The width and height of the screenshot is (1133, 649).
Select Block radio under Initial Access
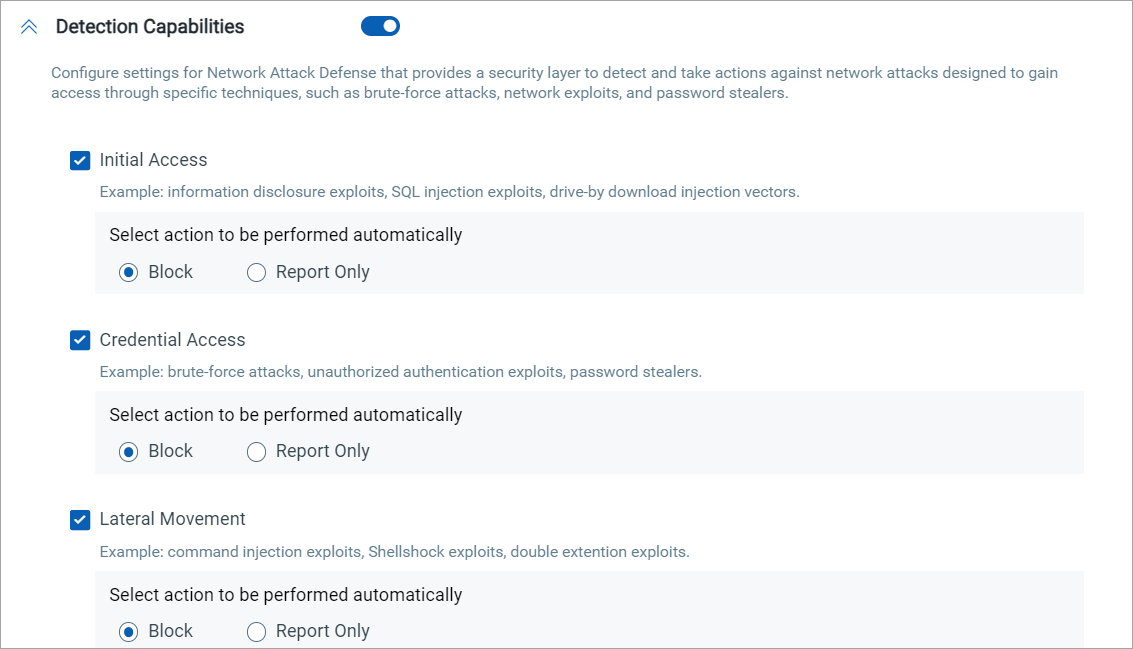(x=128, y=272)
